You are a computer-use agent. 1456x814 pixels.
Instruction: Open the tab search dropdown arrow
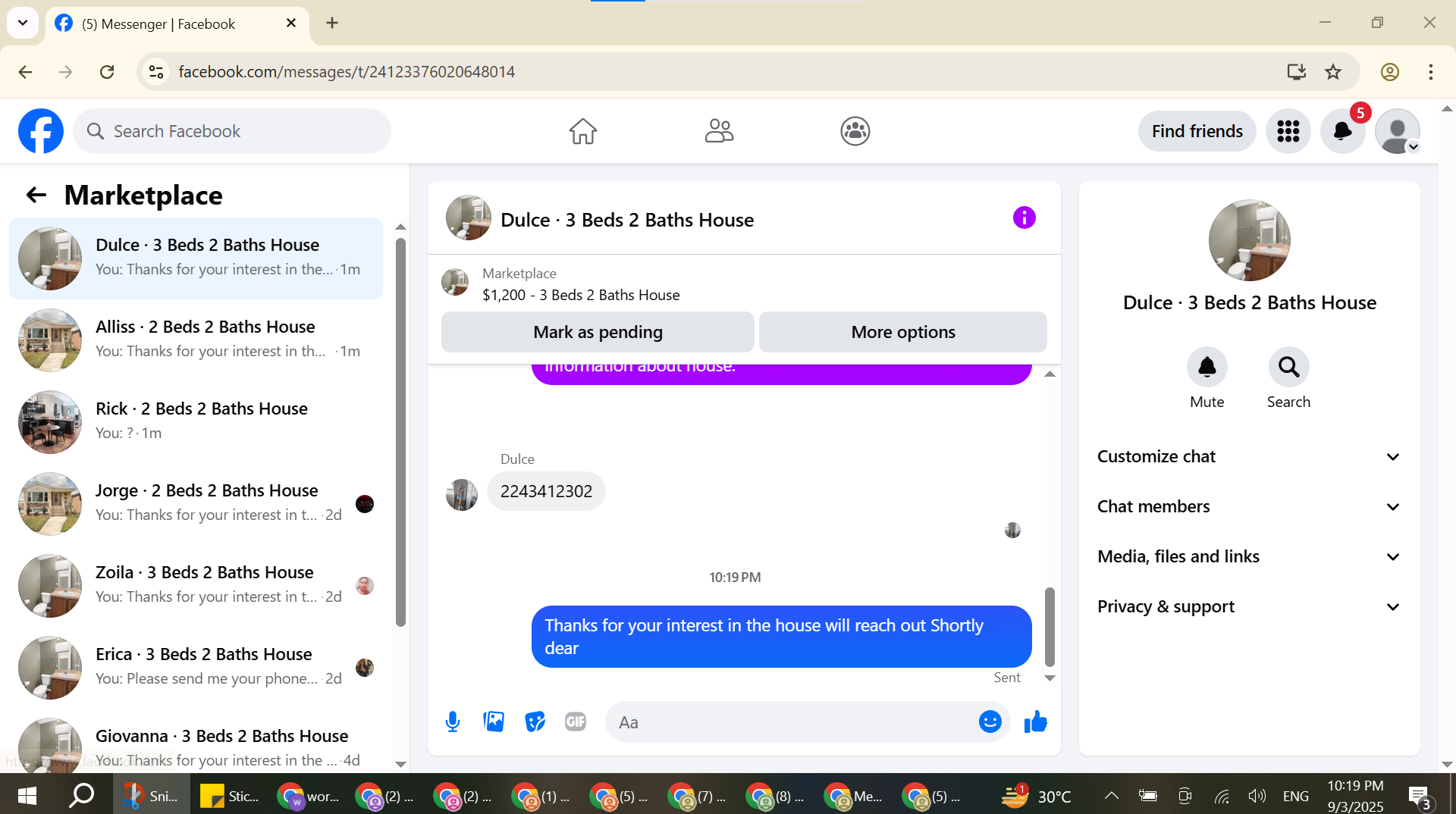click(23, 23)
